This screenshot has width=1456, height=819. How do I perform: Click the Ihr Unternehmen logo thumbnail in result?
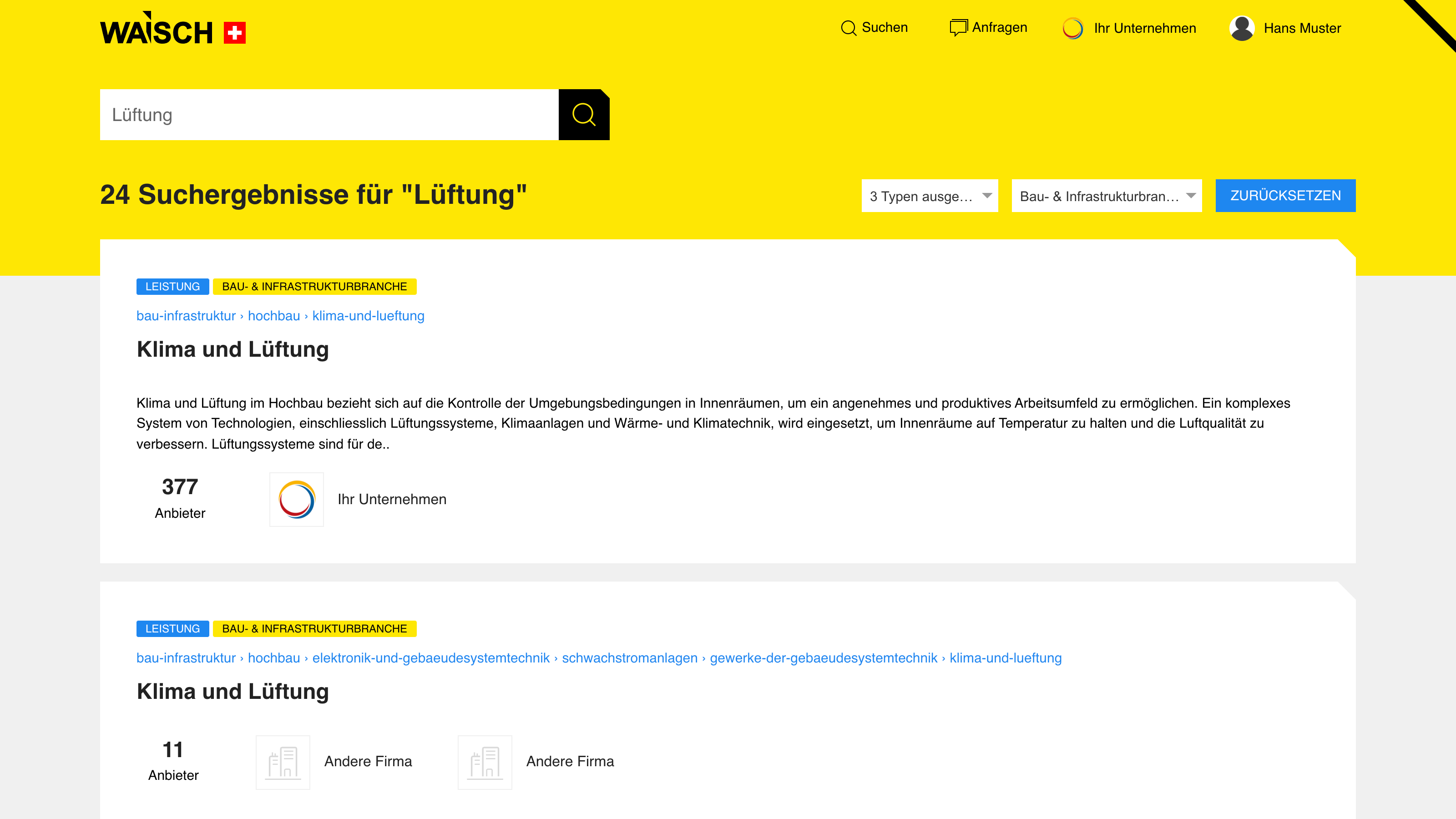tap(296, 500)
